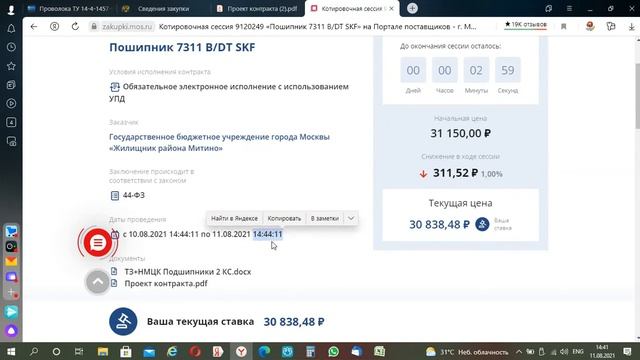Close the Котировочная сессия tab
640x360 pixels.
click(x=391, y=9)
